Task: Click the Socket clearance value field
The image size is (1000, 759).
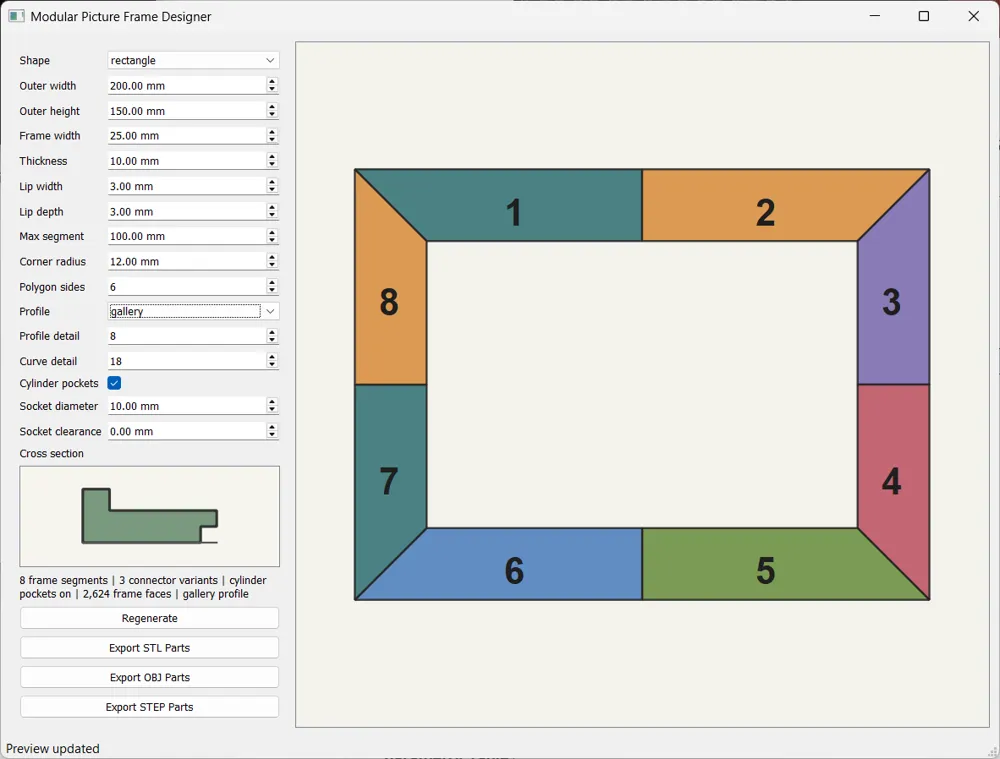Action: (186, 431)
